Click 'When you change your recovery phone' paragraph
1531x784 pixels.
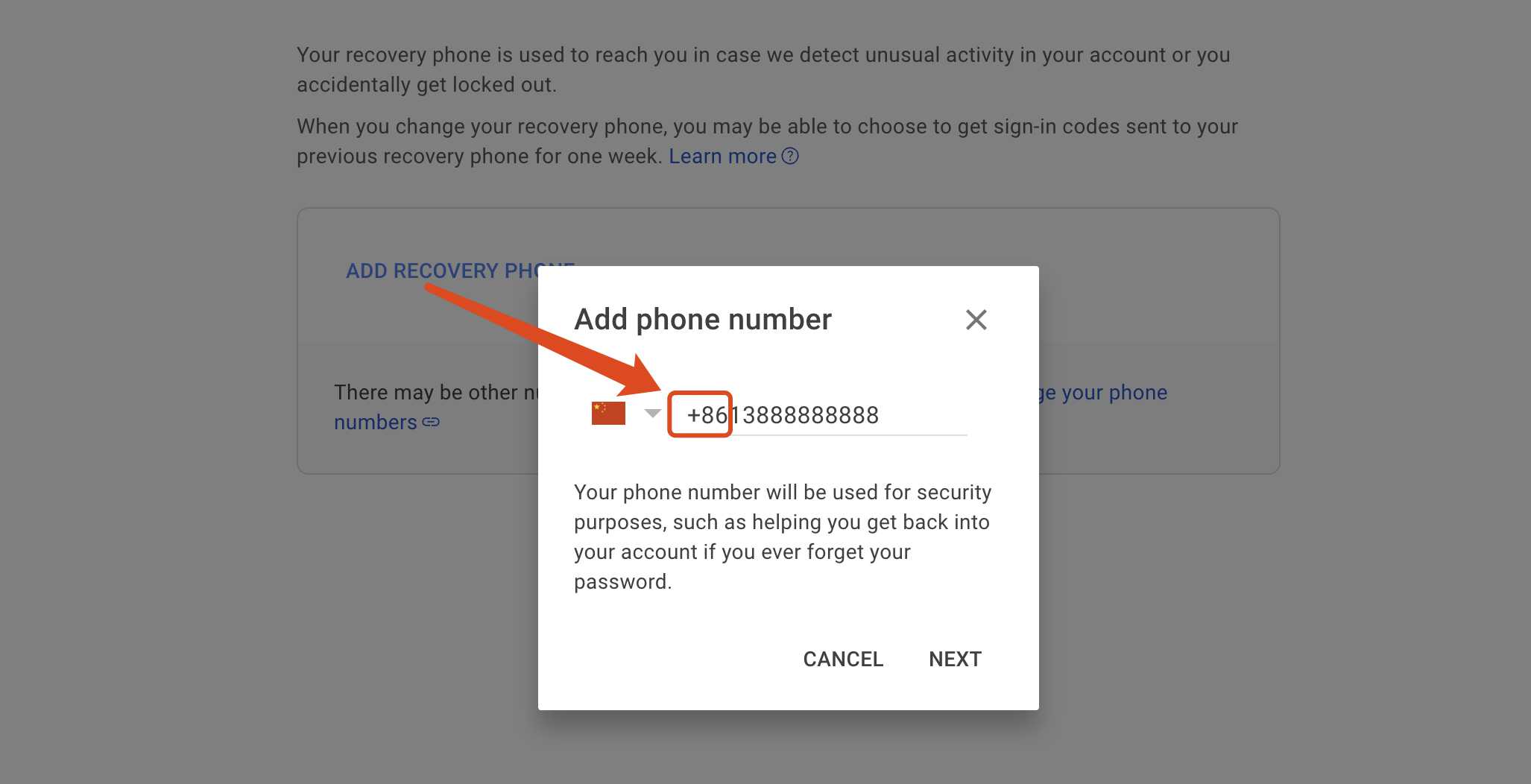pyautogui.click(x=767, y=141)
